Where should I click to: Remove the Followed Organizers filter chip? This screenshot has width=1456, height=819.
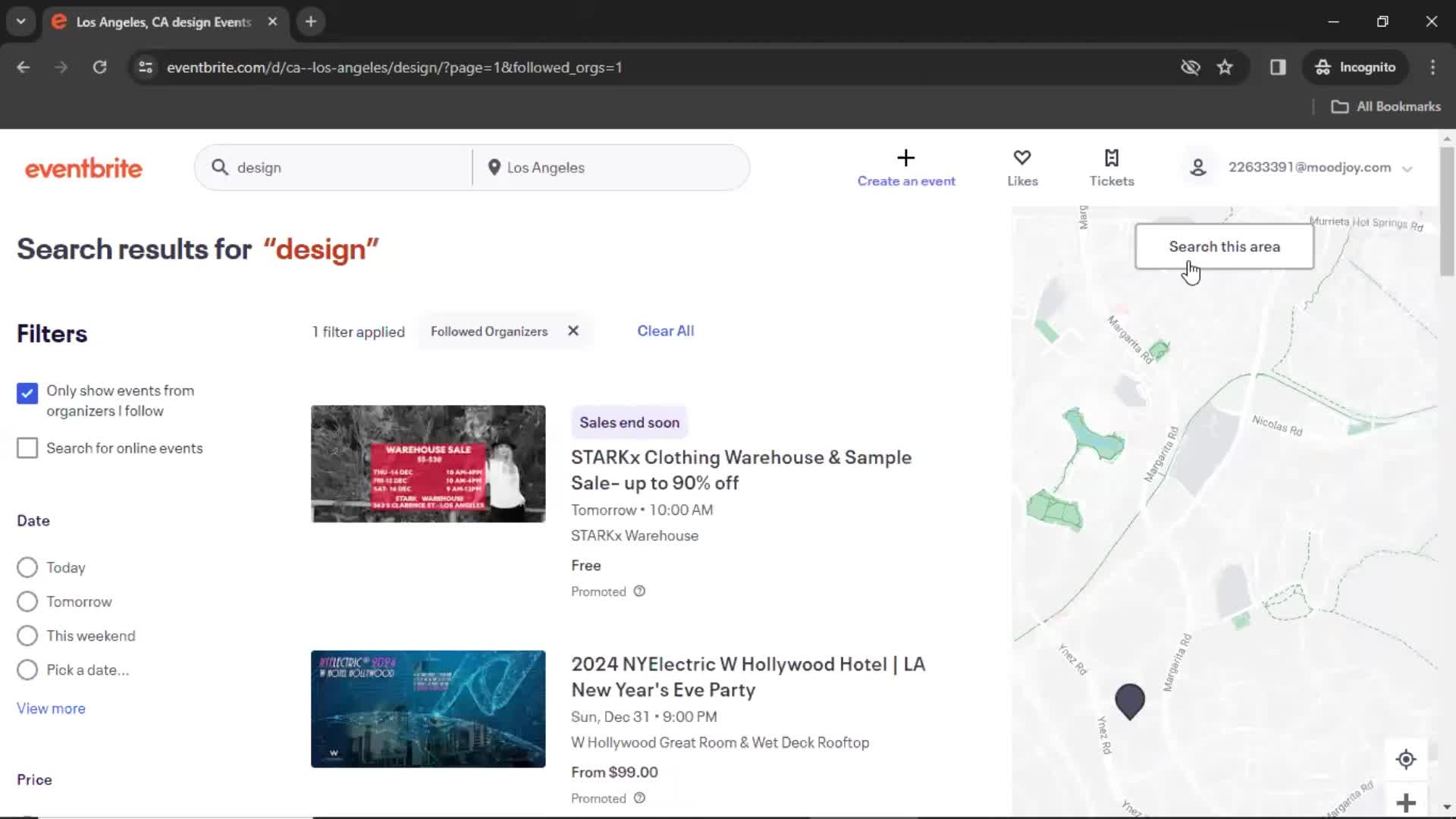coord(573,331)
